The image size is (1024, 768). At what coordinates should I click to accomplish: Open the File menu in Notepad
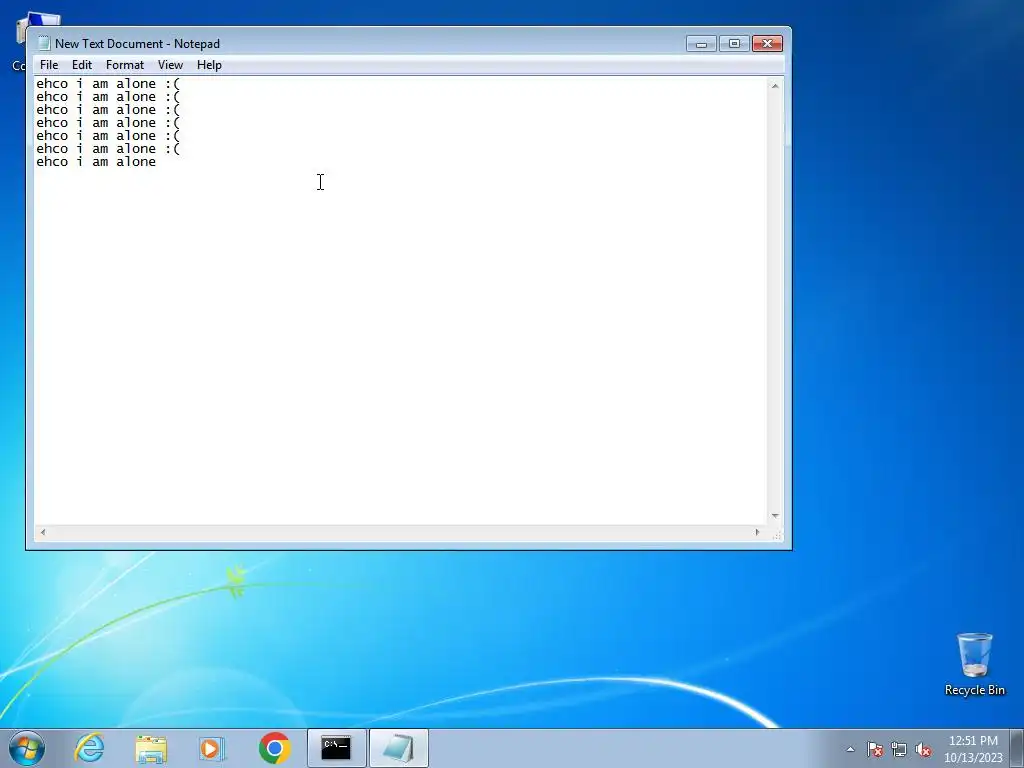(49, 65)
